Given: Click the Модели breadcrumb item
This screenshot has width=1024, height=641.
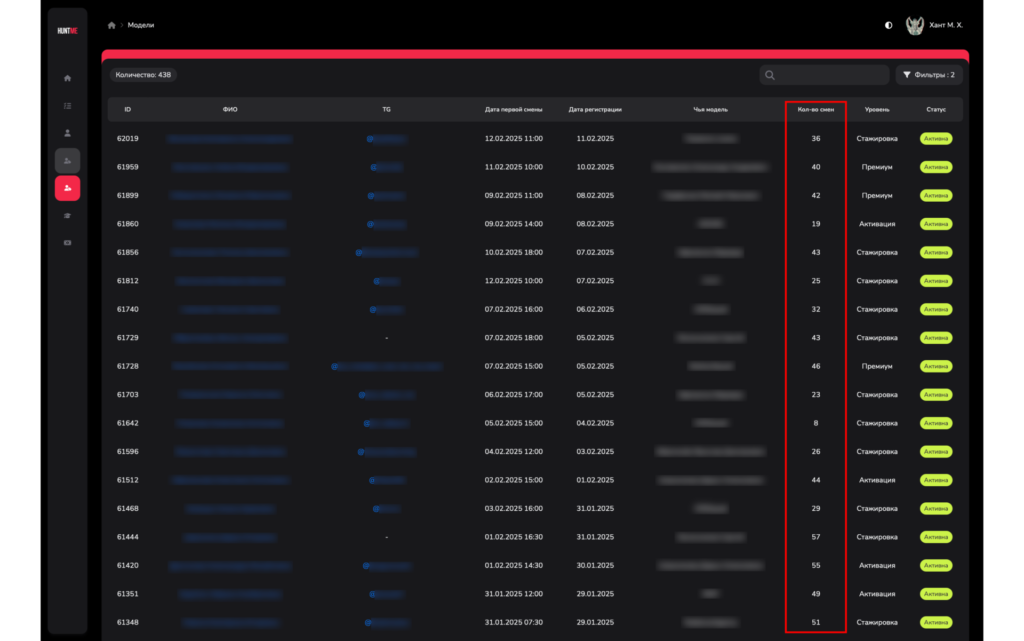Looking at the screenshot, I should 141,25.
